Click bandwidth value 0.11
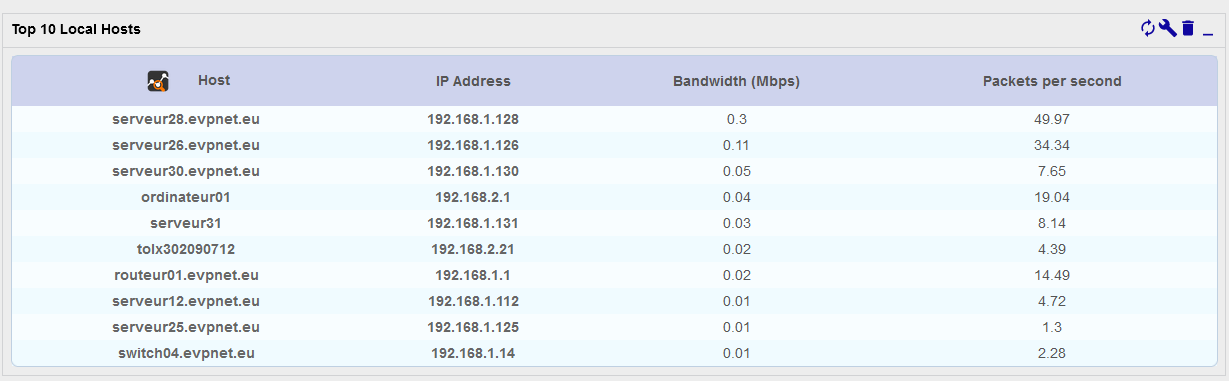Screen dimensions: 1229x381 737,145
